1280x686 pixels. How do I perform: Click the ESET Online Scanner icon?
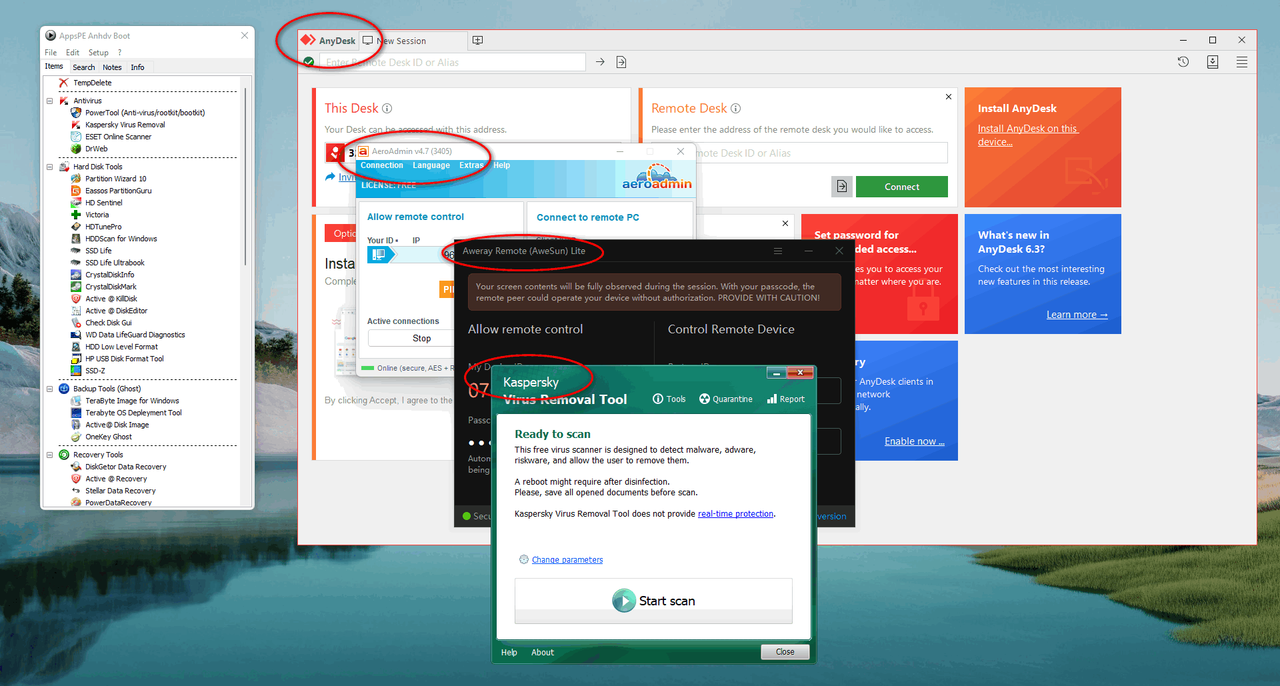[x=76, y=137]
